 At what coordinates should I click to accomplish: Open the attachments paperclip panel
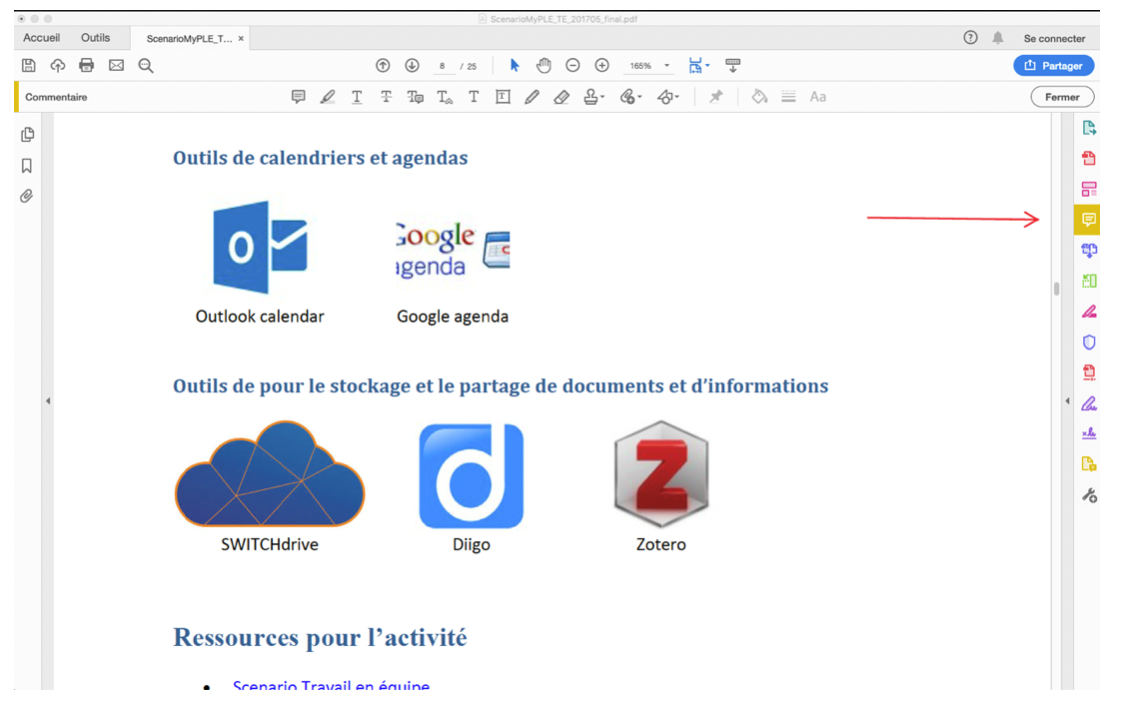(27, 196)
